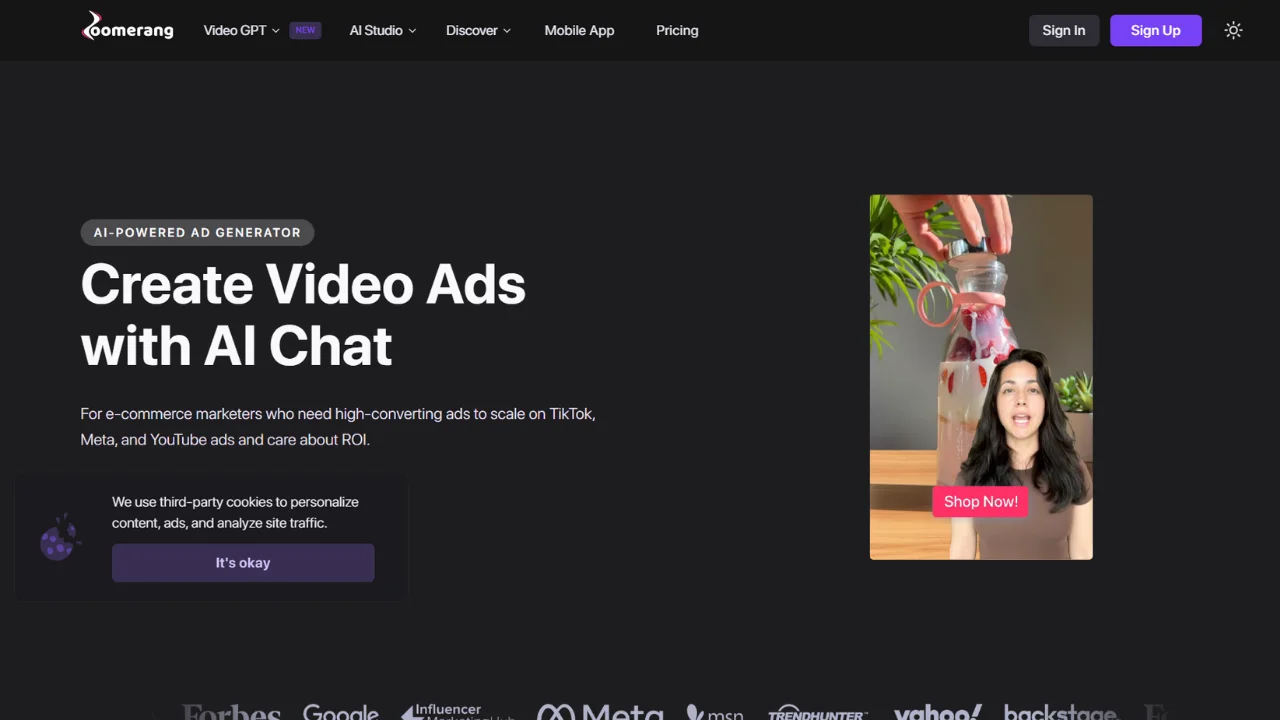Toggle the light/dark theme sun icon
This screenshot has height=720, width=1280.
[x=1233, y=30]
